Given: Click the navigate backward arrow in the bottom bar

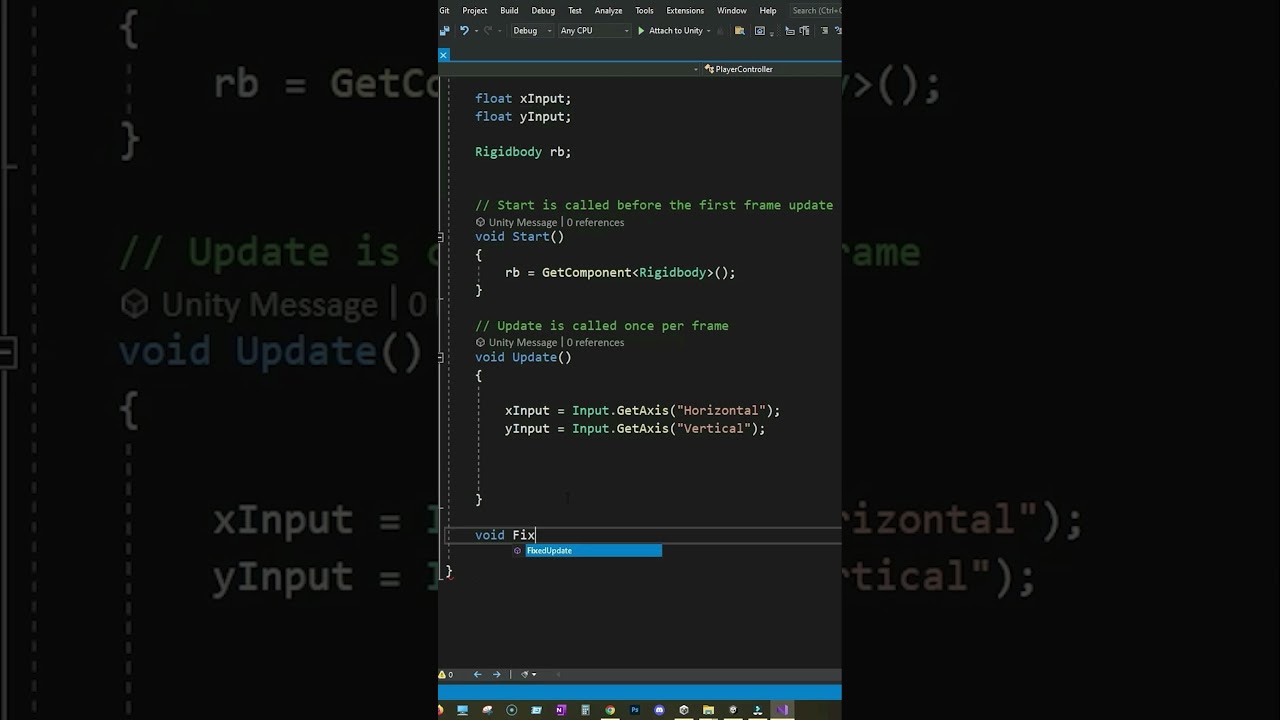Looking at the screenshot, I should pos(477,674).
